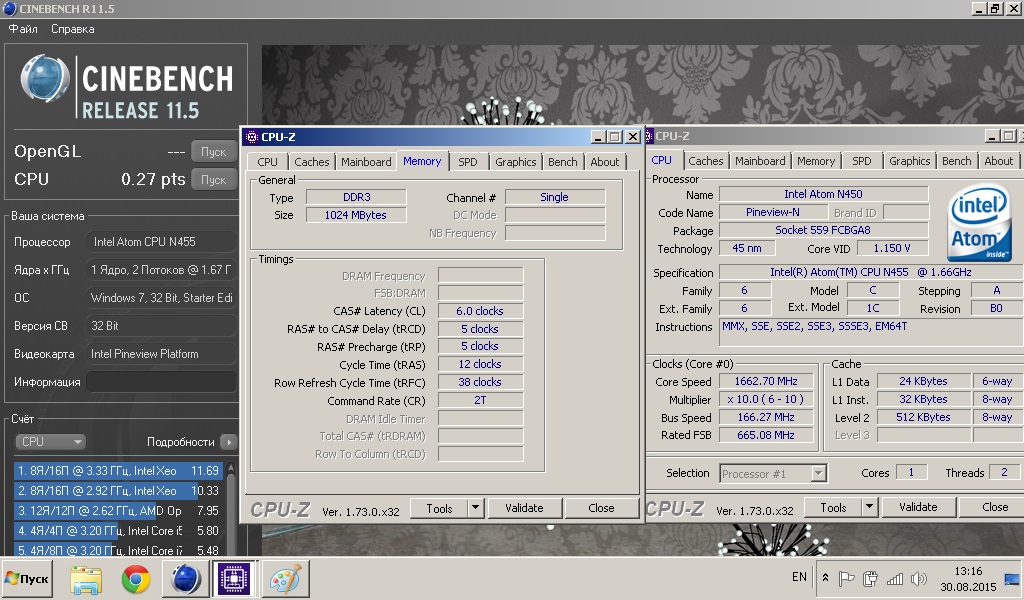Open Windows Explorer from the taskbar
The width and height of the screenshot is (1024, 600).
pos(86,578)
